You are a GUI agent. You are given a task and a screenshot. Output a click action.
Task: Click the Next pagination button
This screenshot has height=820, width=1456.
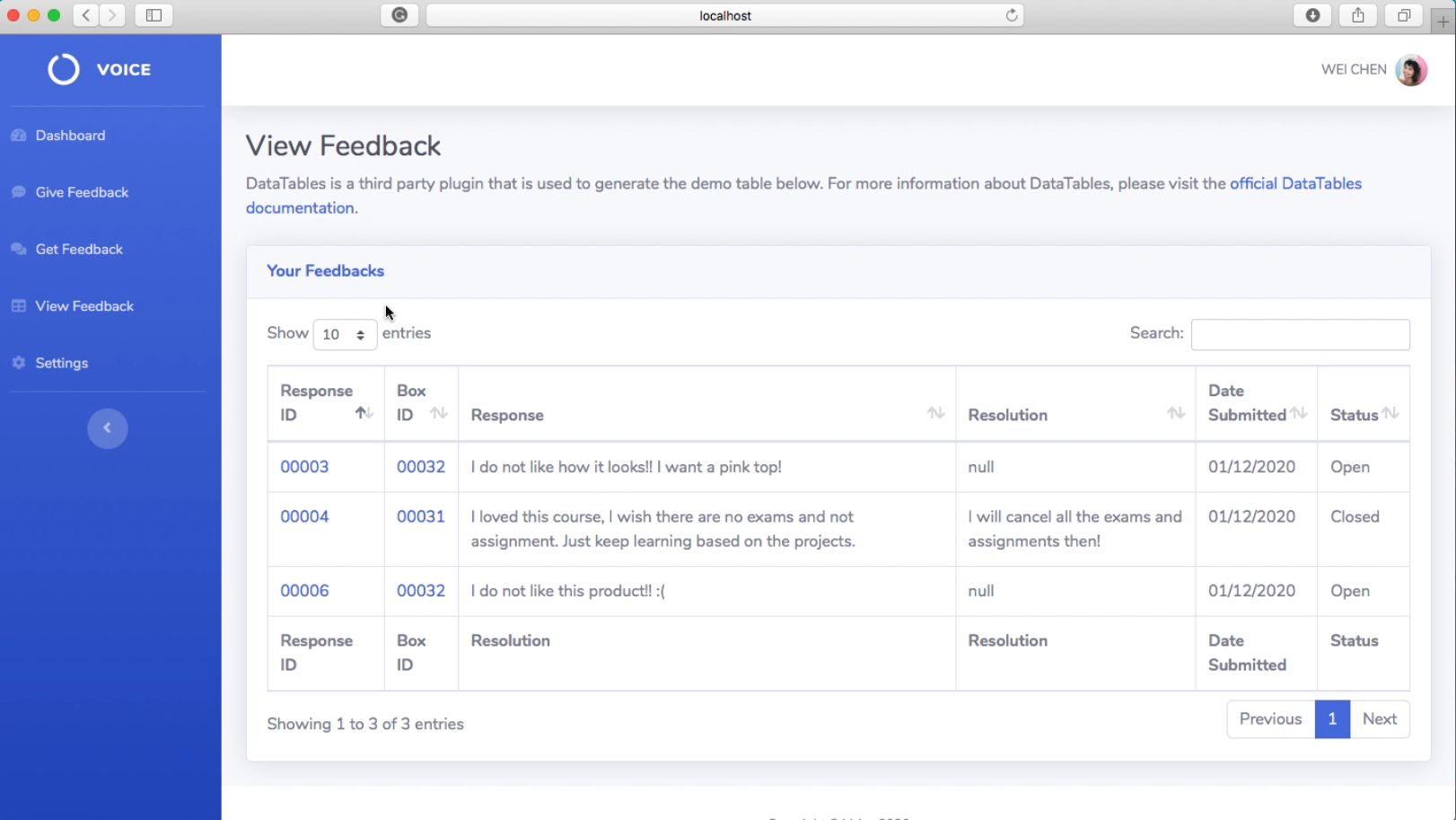coord(1380,719)
